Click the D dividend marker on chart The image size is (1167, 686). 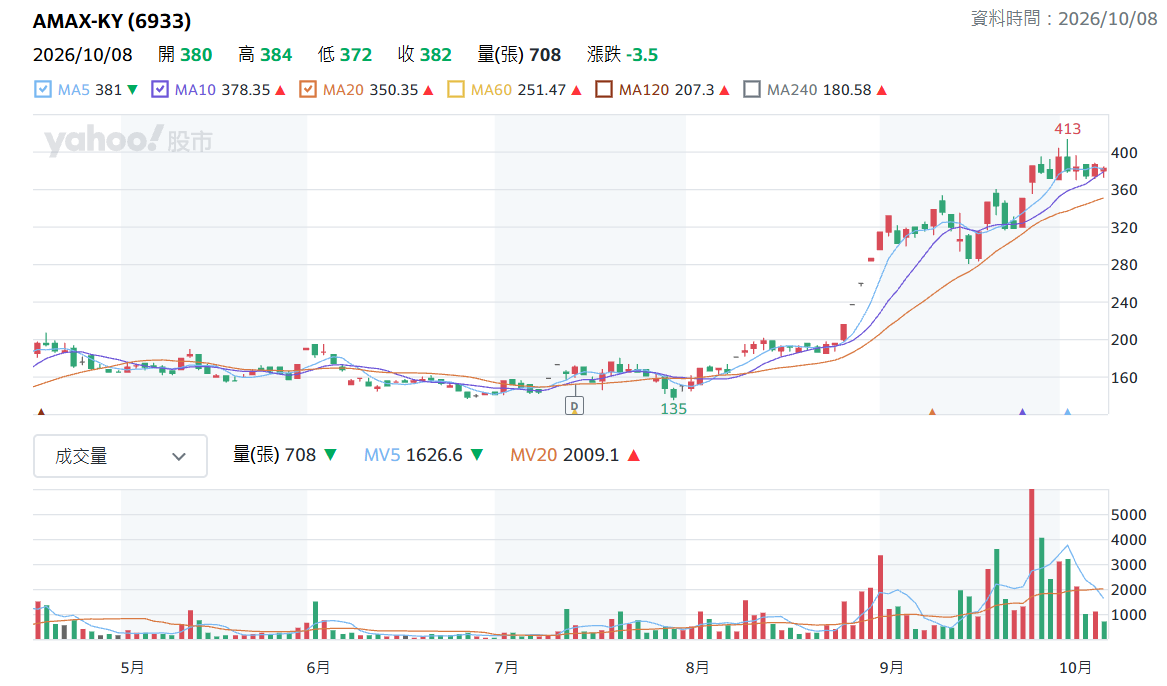[x=574, y=405]
